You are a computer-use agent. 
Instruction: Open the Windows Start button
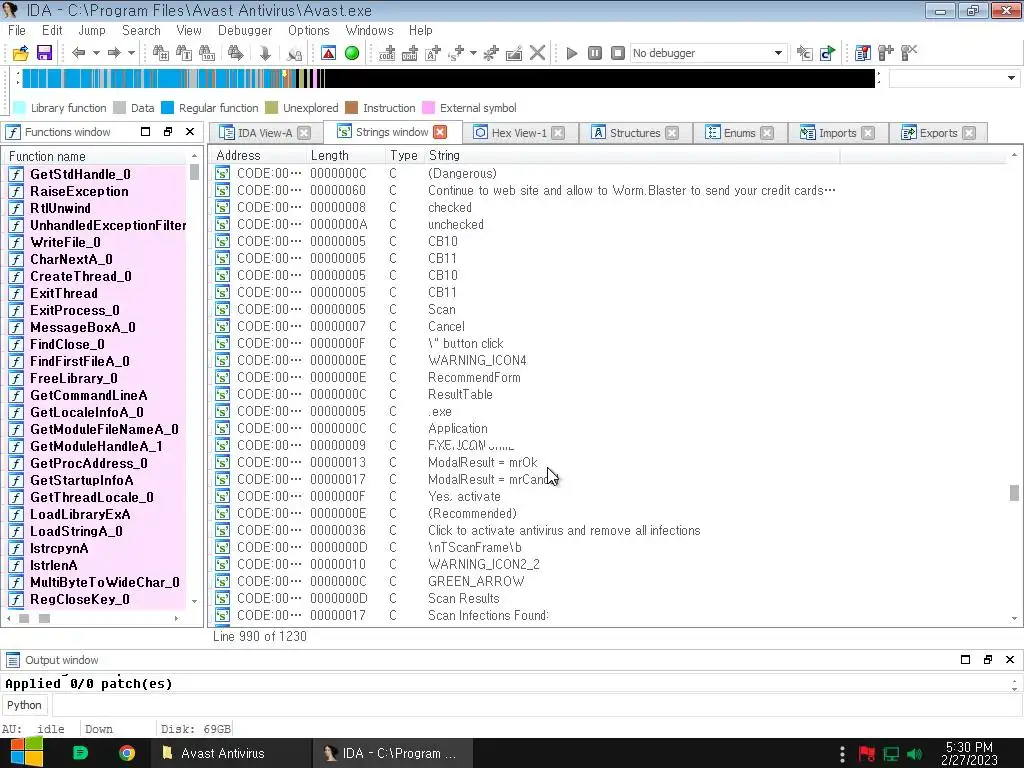pyautogui.click(x=26, y=753)
